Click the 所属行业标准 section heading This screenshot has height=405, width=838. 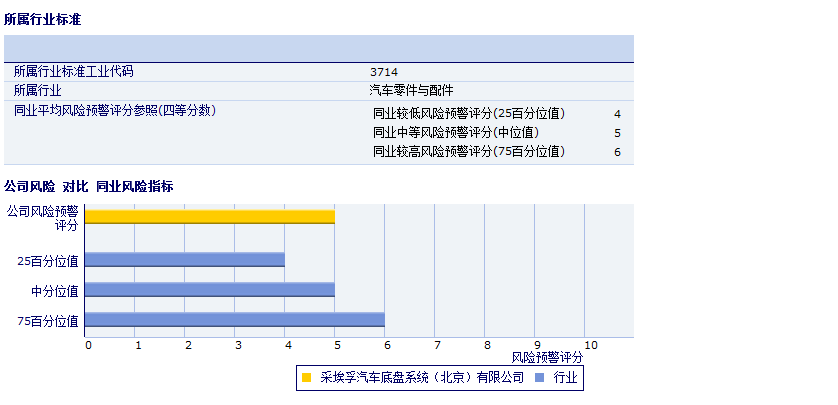coord(42,19)
